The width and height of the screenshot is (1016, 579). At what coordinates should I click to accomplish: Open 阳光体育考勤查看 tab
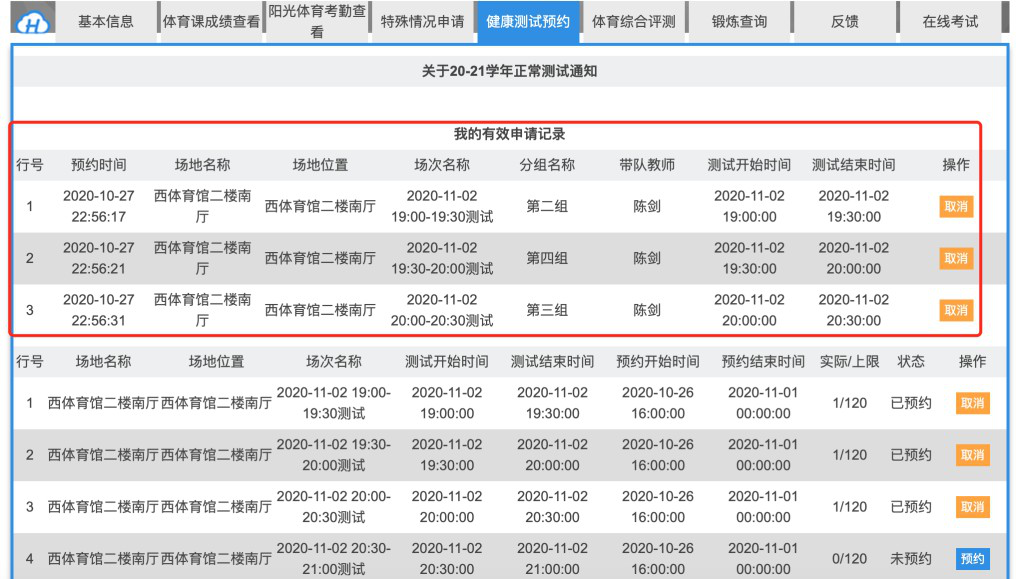317,22
